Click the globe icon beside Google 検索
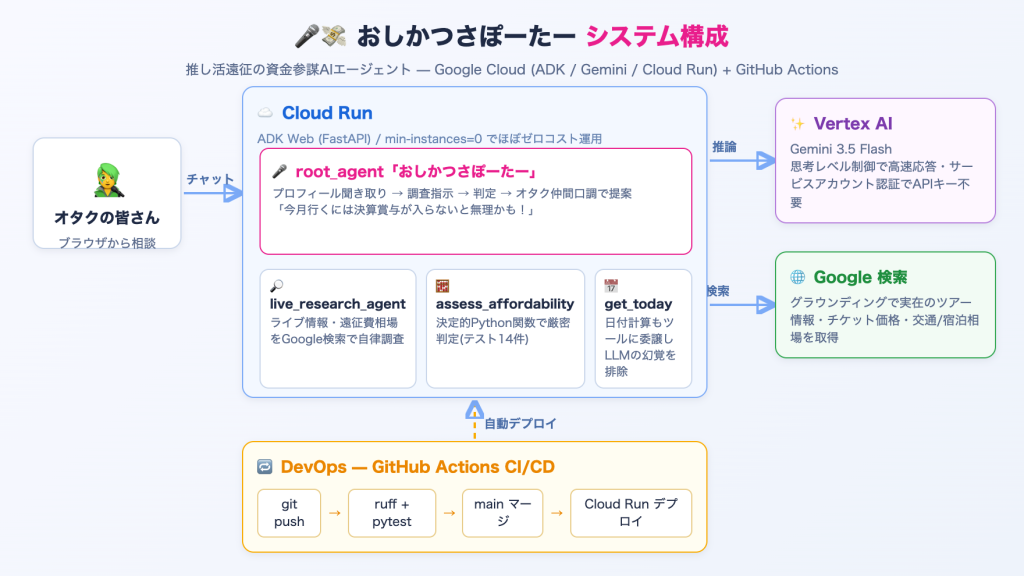 pos(797,277)
